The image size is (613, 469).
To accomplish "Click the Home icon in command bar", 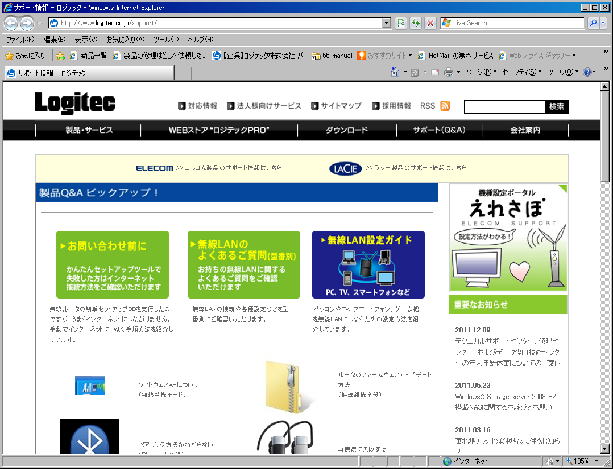I will click(x=394, y=72).
